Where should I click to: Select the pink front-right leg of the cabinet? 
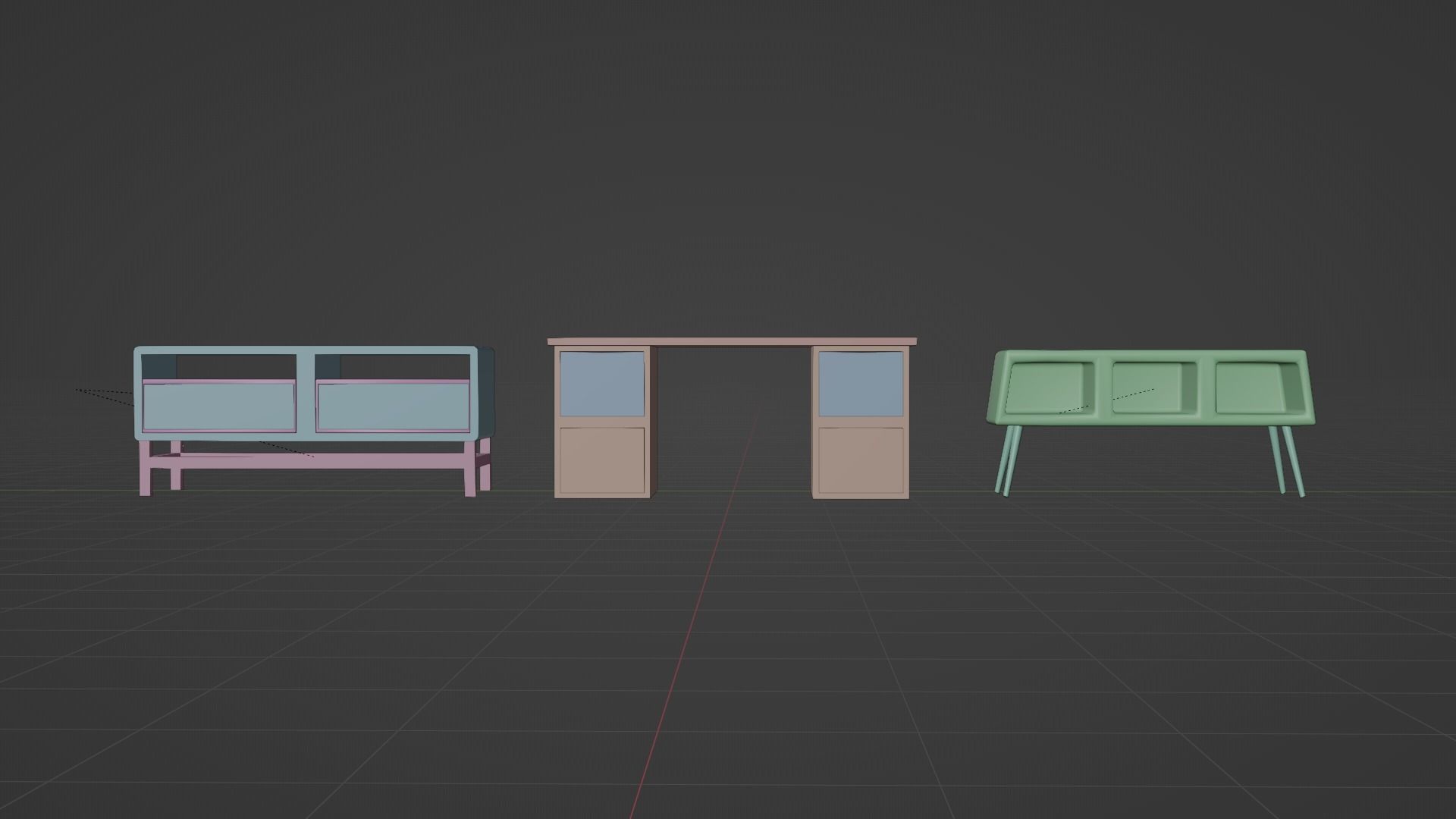471,468
